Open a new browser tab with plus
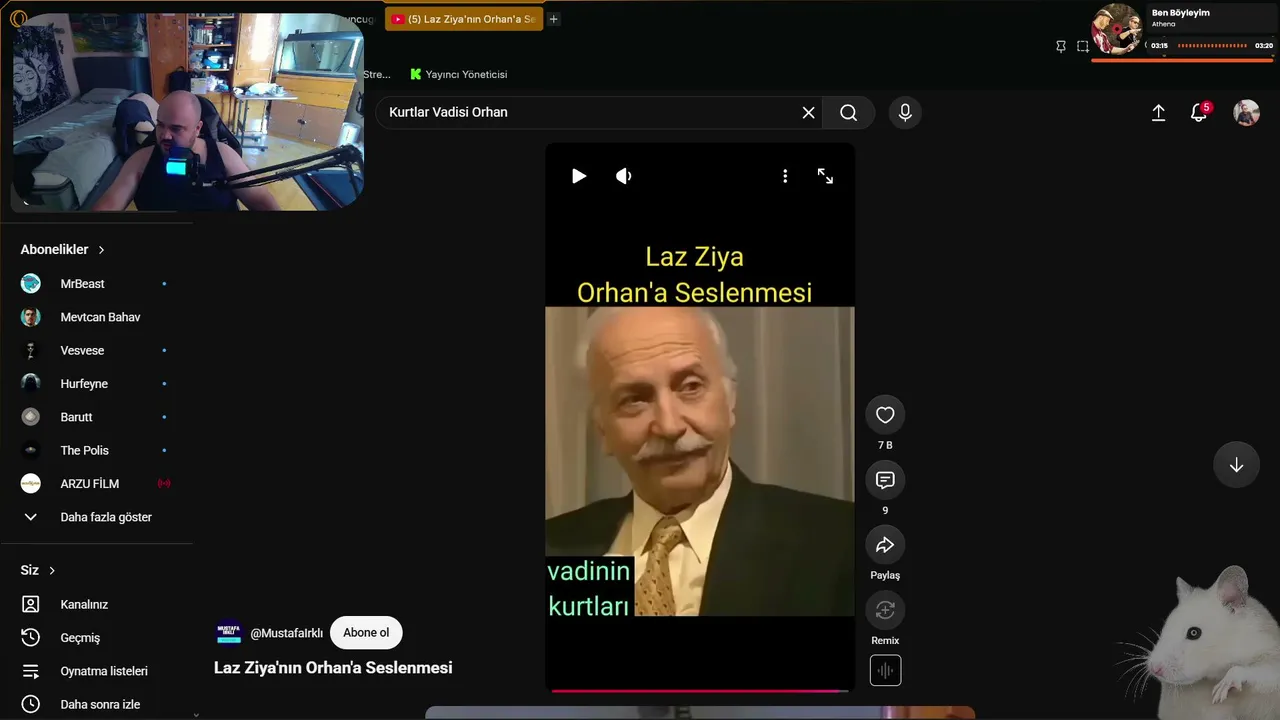1280x720 pixels. 554,19
